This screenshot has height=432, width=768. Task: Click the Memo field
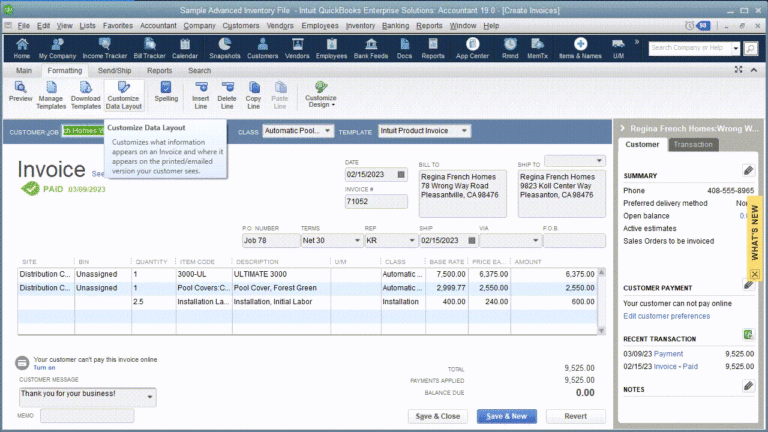pyautogui.click(x=87, y=416)
